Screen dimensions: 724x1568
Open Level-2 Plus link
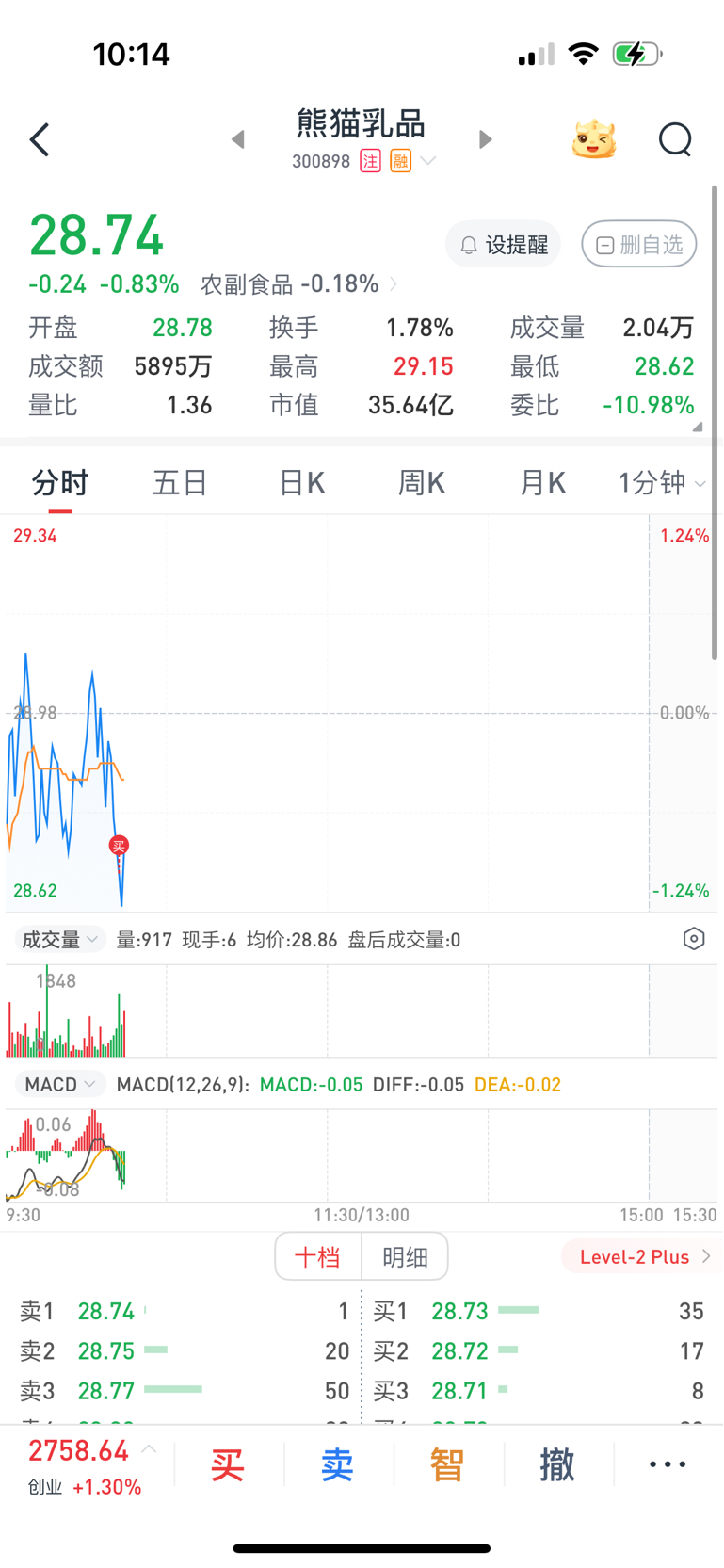click(645, 1257)
